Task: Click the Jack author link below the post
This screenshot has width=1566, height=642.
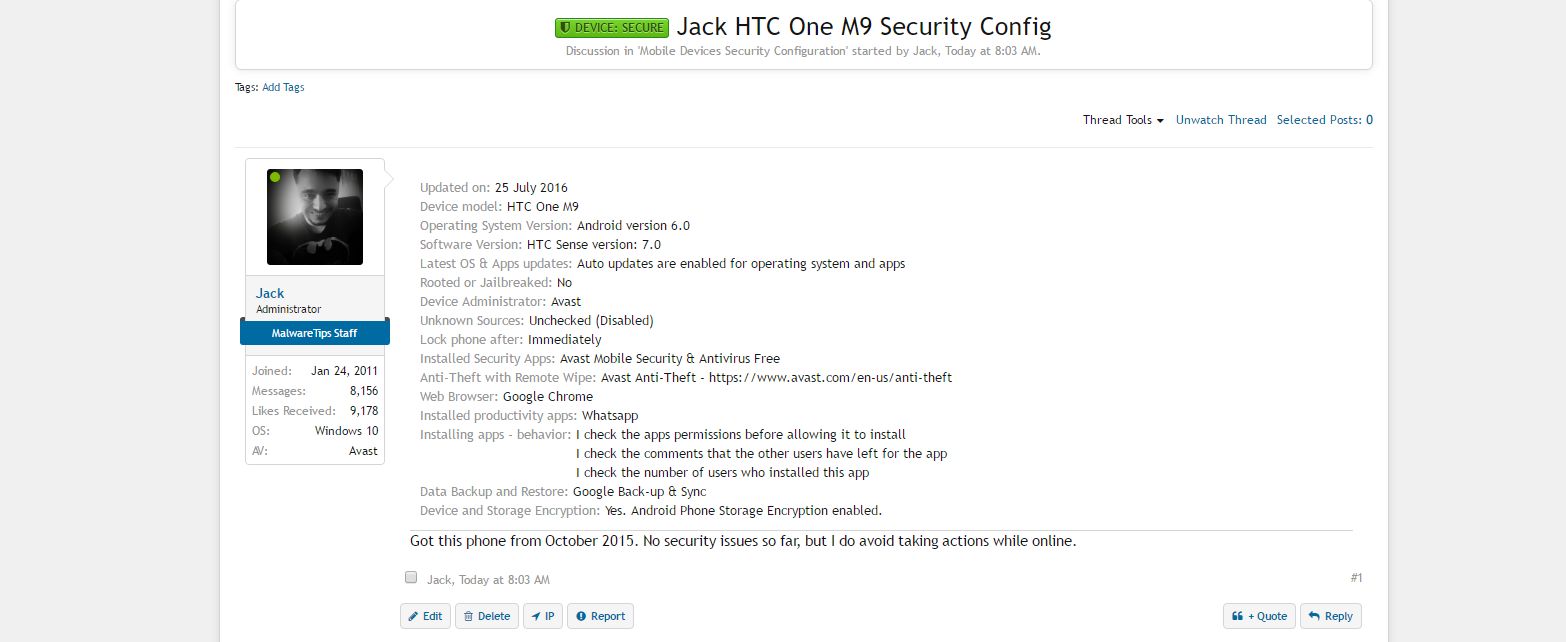Action: coord(438,580)
